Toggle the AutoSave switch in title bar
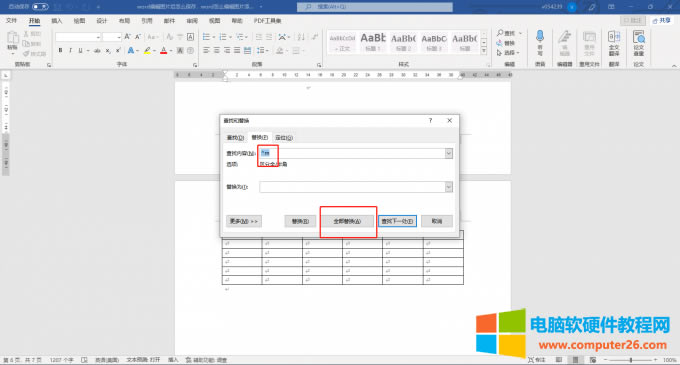The height and width of the screenshot is (365, 680). [40, 7]
